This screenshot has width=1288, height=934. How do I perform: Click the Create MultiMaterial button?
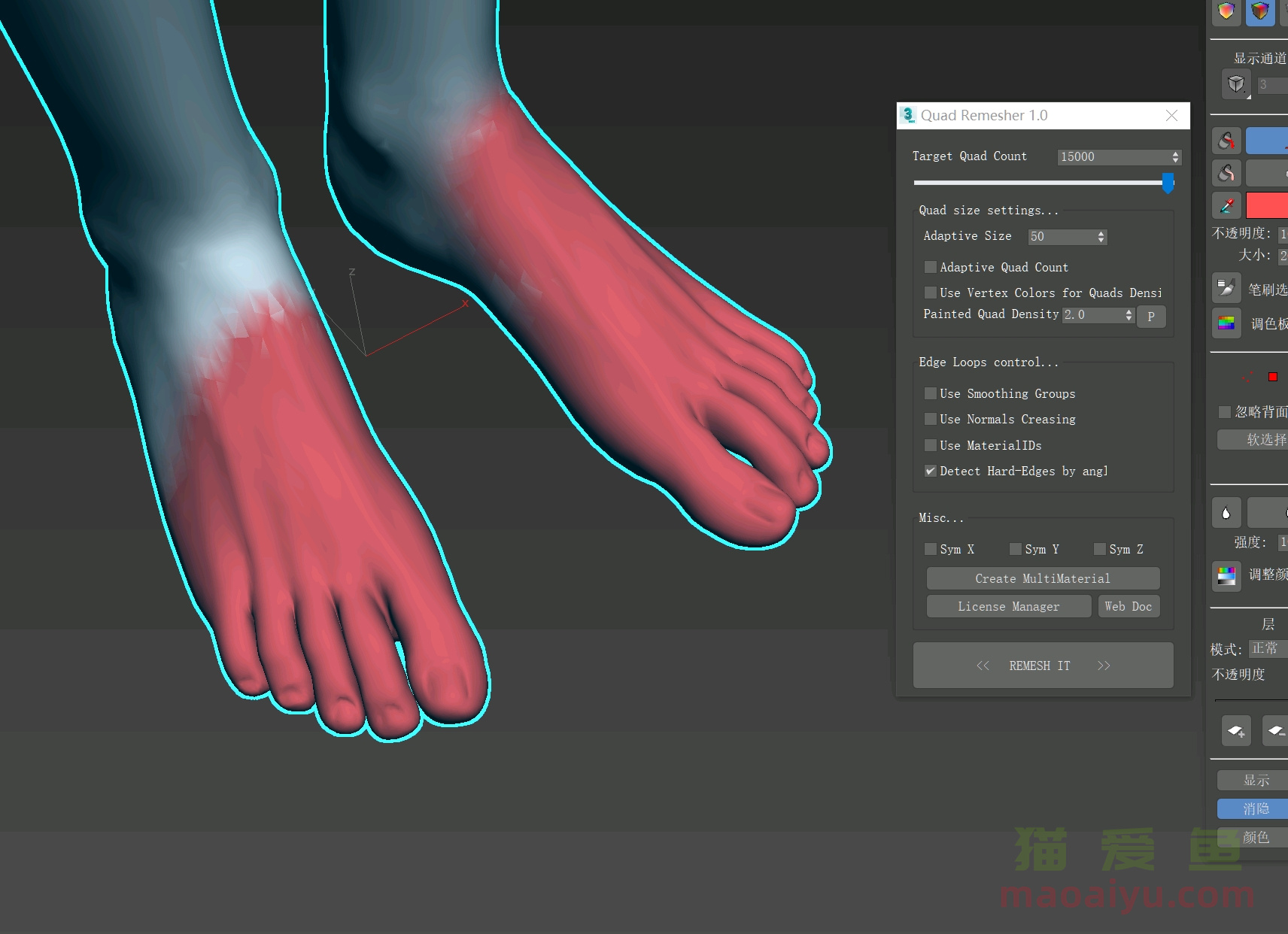[1043, 578]
